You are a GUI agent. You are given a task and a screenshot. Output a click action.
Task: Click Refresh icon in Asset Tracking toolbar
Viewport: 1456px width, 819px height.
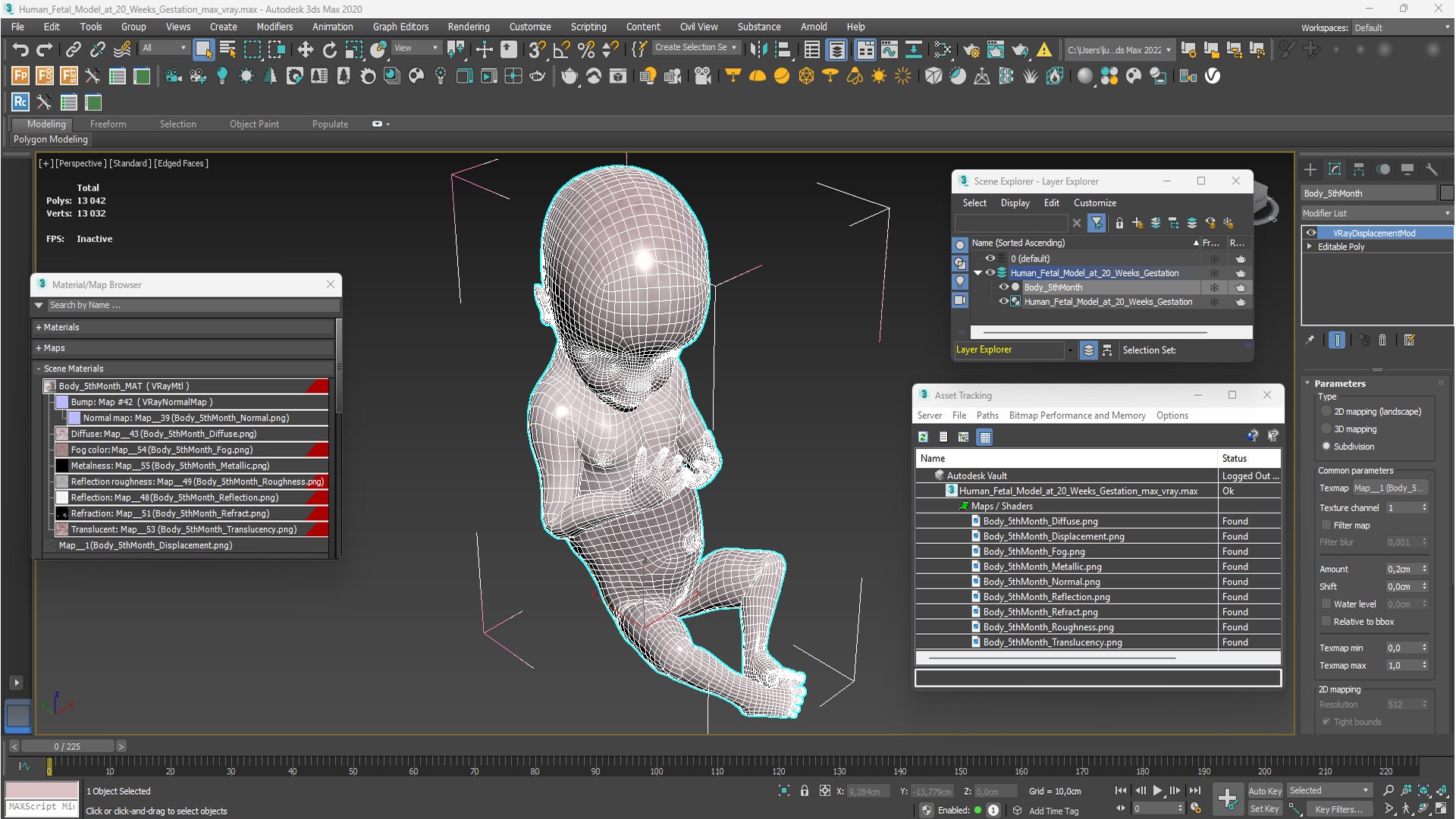click(923, 437)
